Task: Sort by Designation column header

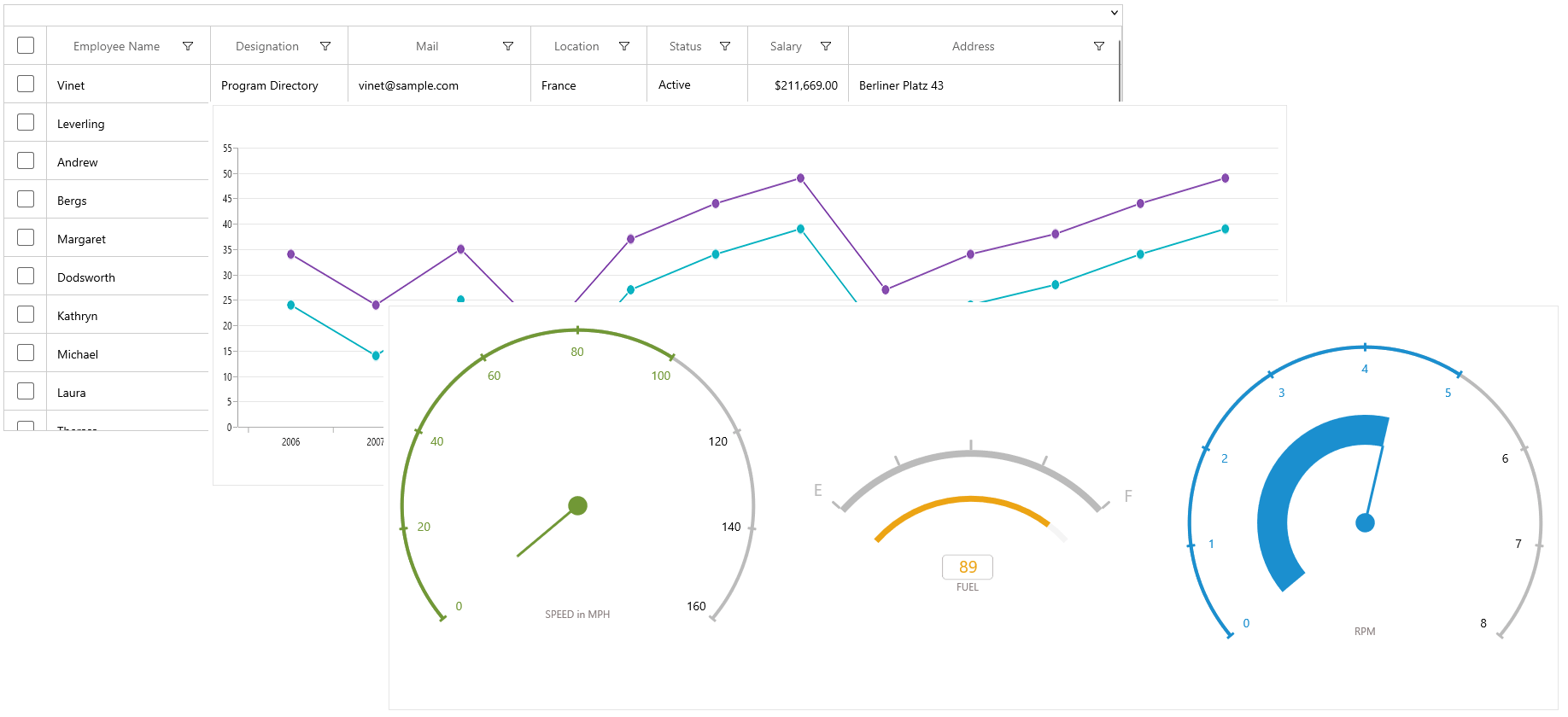Action: click(x=267, y=46)
